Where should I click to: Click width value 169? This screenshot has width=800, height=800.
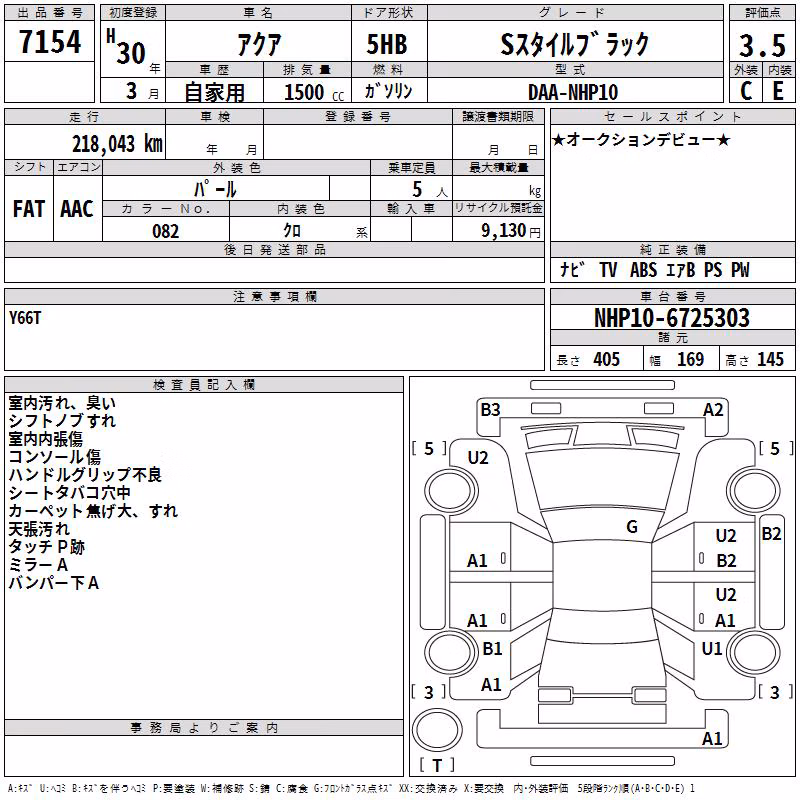click(690, 360)
